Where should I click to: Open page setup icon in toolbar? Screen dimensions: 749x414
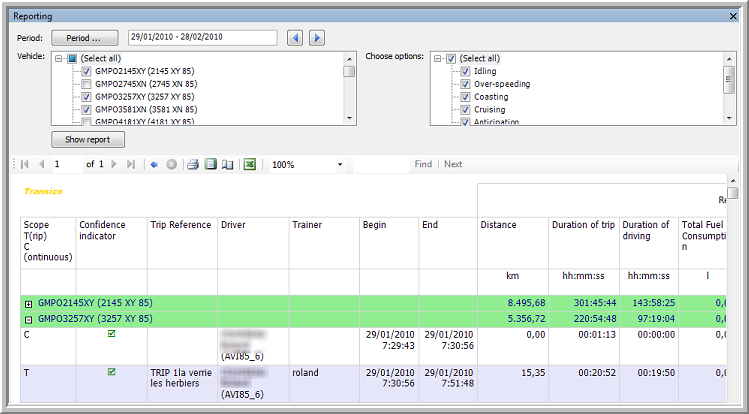pyautogui.click(x=228, y=164)
